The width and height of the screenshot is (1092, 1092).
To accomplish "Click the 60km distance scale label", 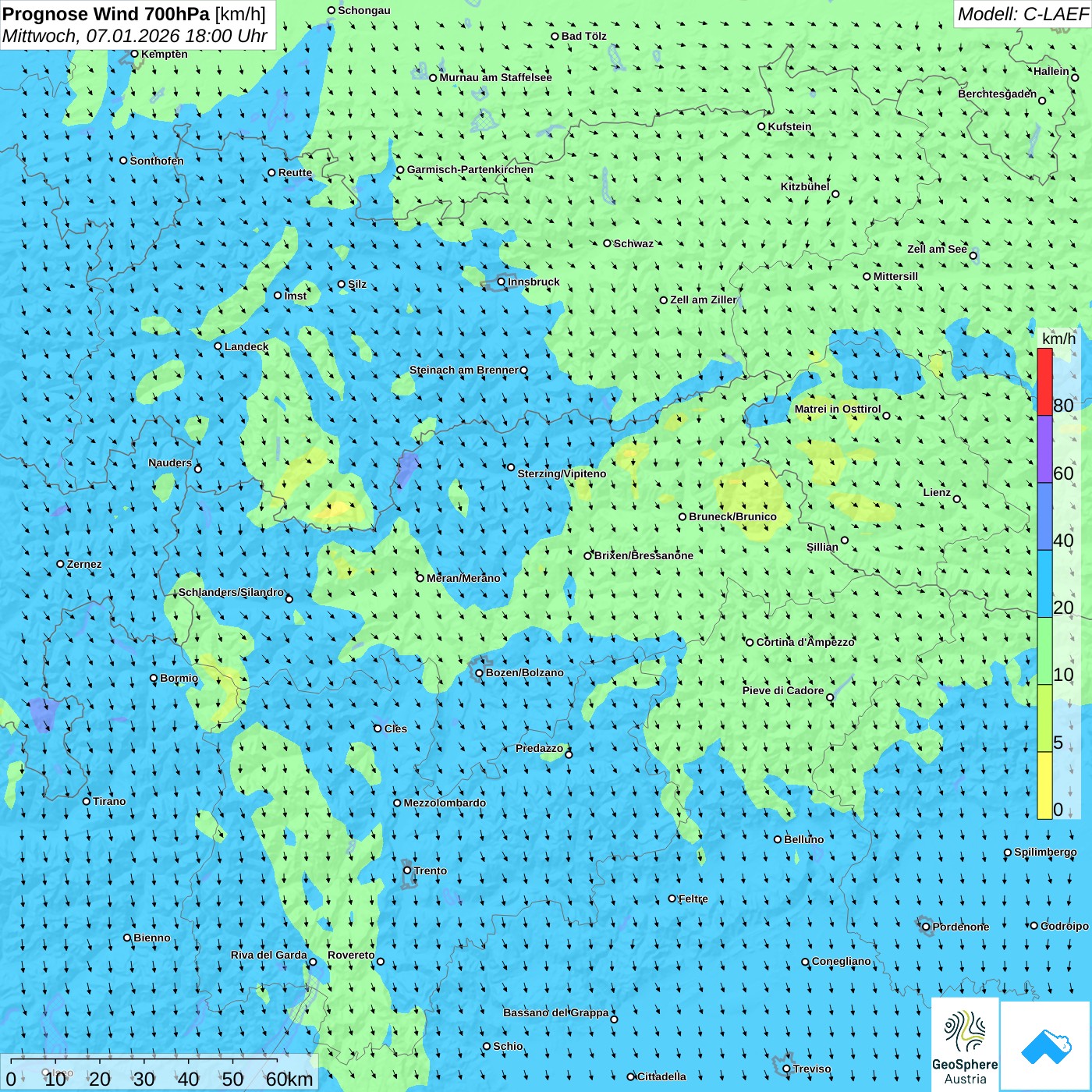I will pos(289,1079).
